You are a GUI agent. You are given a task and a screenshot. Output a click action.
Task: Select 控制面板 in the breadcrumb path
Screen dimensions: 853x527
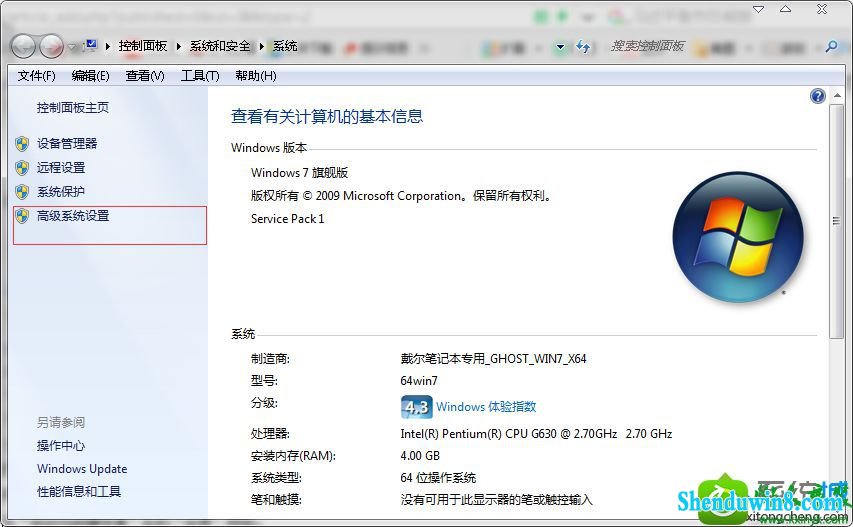[143, 46]
